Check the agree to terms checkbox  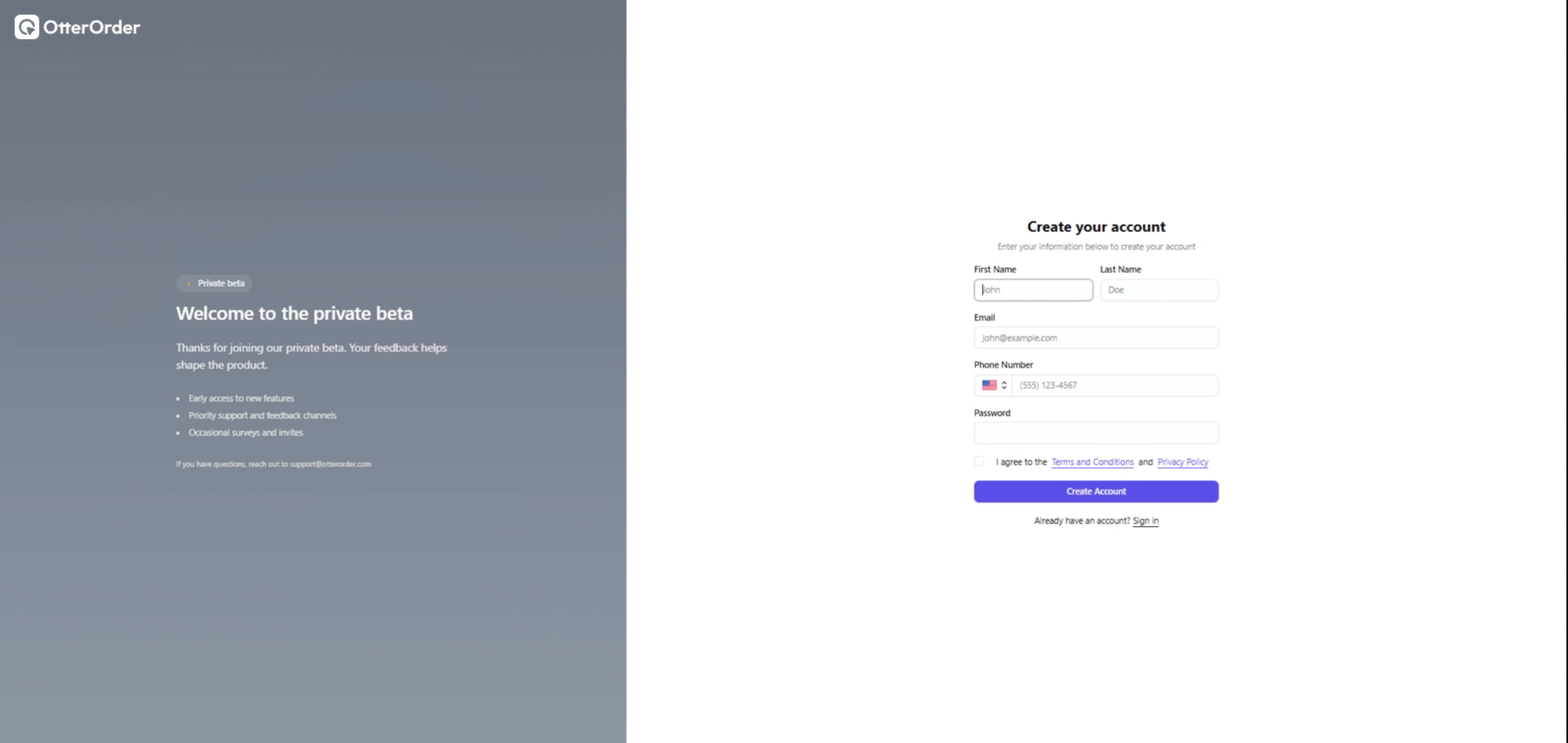coord(979,461)
